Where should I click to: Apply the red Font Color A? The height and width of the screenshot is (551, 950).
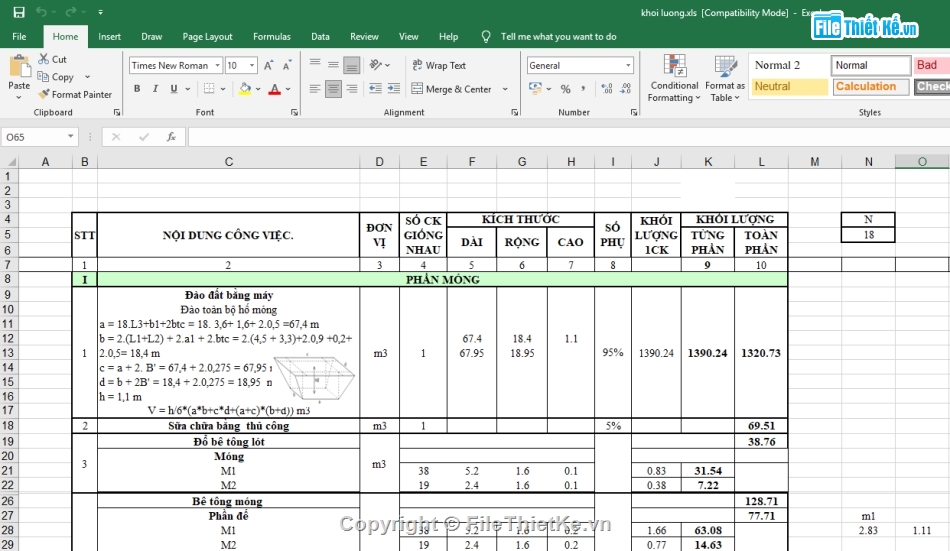pyautogui.click(x=274, y=88)
